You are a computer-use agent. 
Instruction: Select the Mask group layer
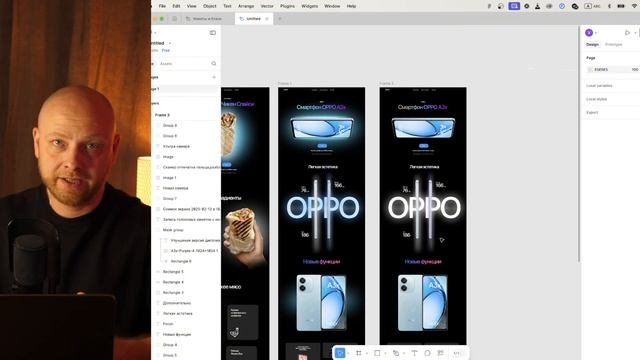tap(173, 230)
